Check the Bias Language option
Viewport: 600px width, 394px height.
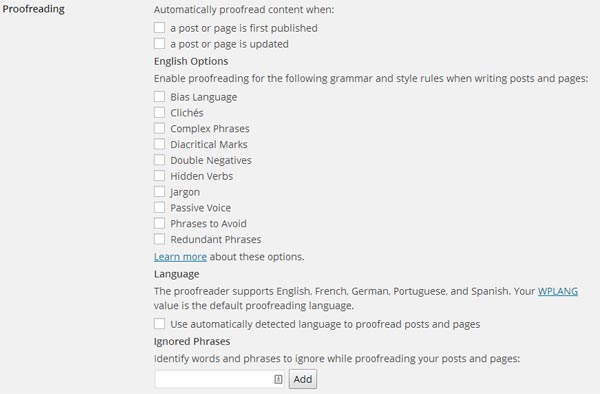[160, 96]
